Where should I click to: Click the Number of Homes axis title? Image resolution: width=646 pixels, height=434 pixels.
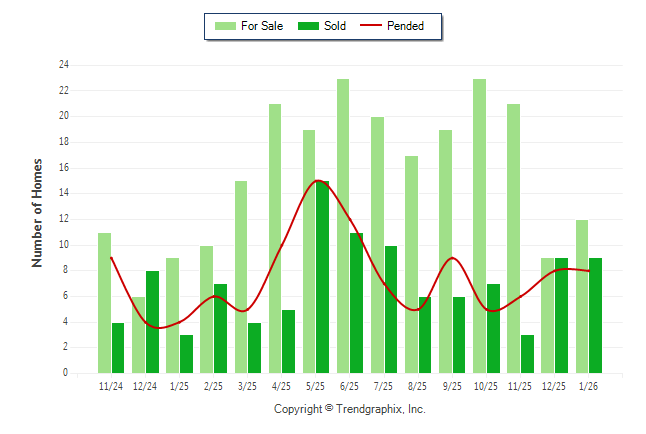point(38,212)
